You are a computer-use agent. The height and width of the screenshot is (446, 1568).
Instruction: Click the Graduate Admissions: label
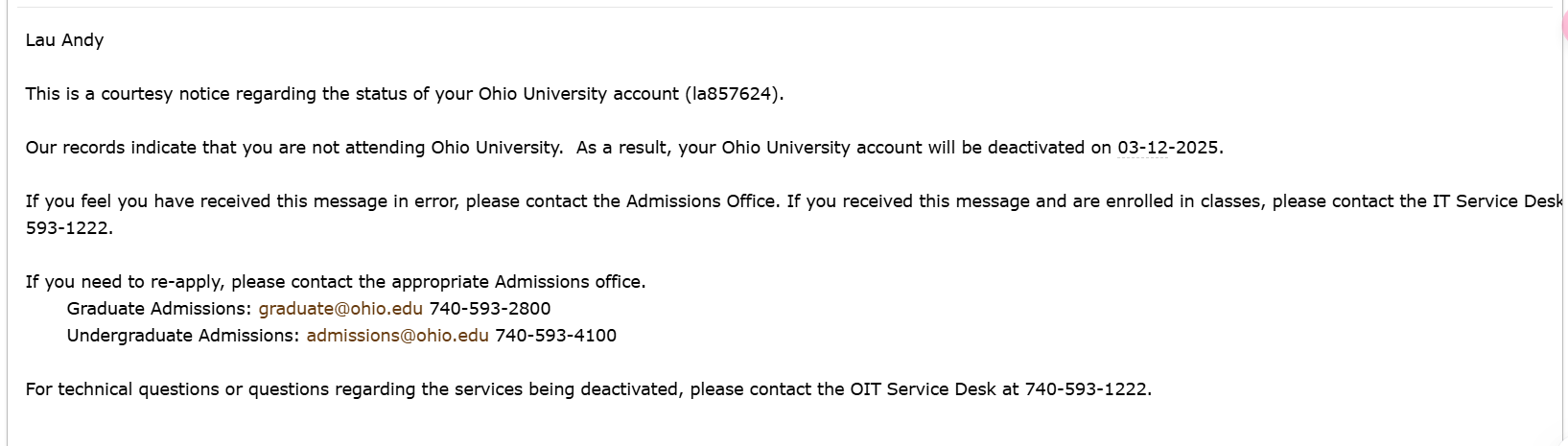pos(159,309)
